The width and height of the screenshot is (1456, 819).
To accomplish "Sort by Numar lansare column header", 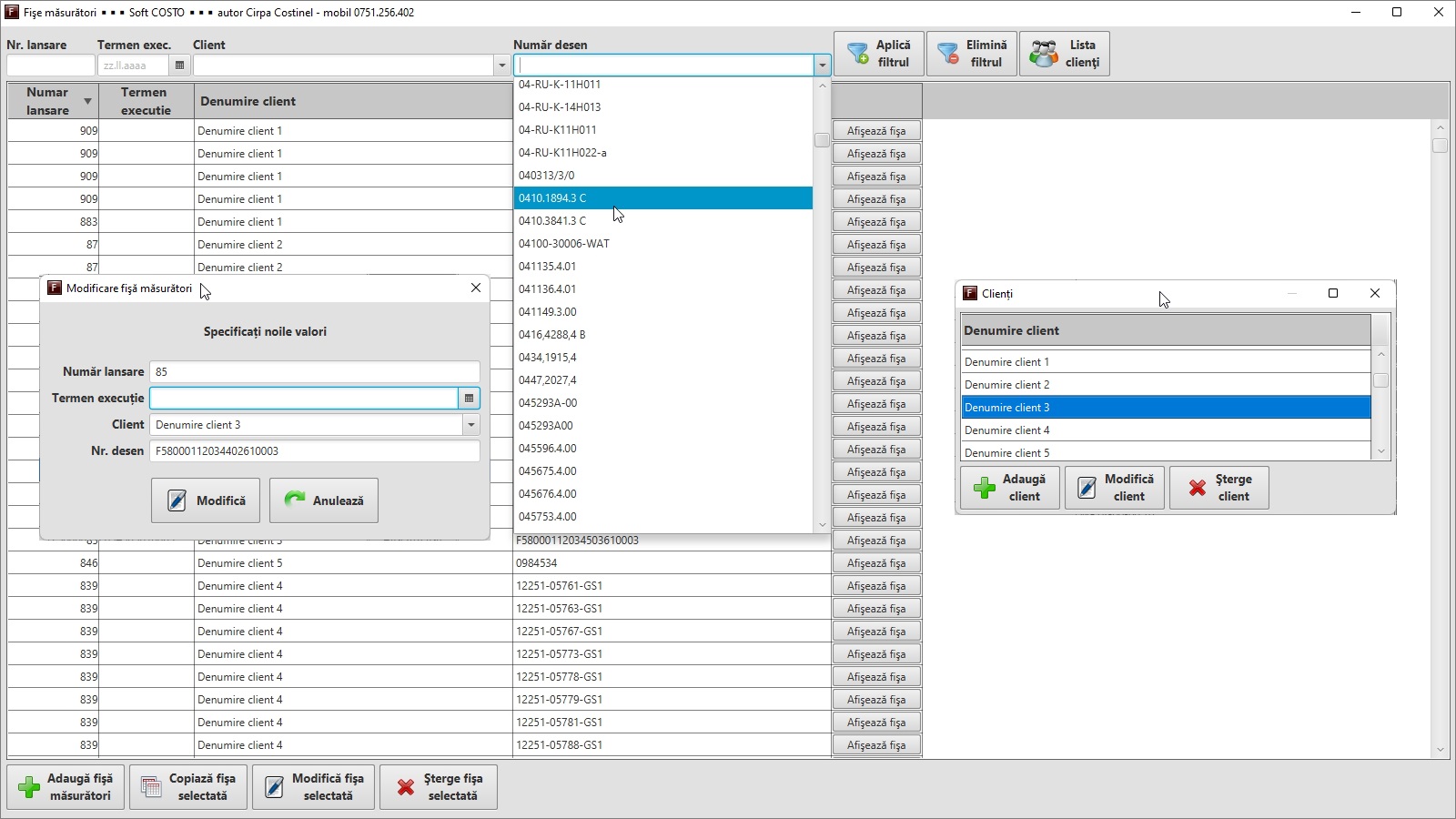I will tap(53, 101).
